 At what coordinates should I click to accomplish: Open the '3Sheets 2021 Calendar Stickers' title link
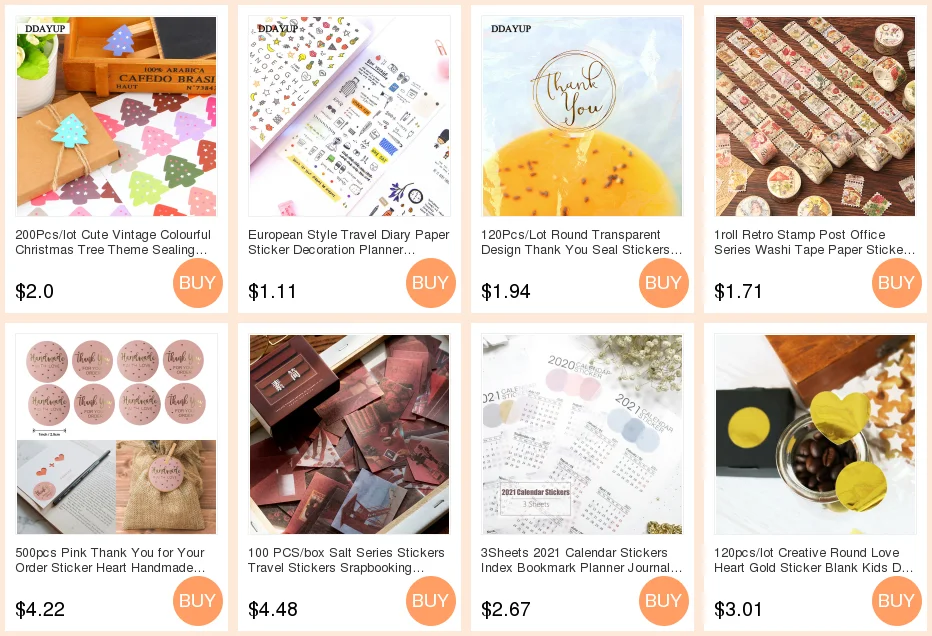[x=581, y=560]
